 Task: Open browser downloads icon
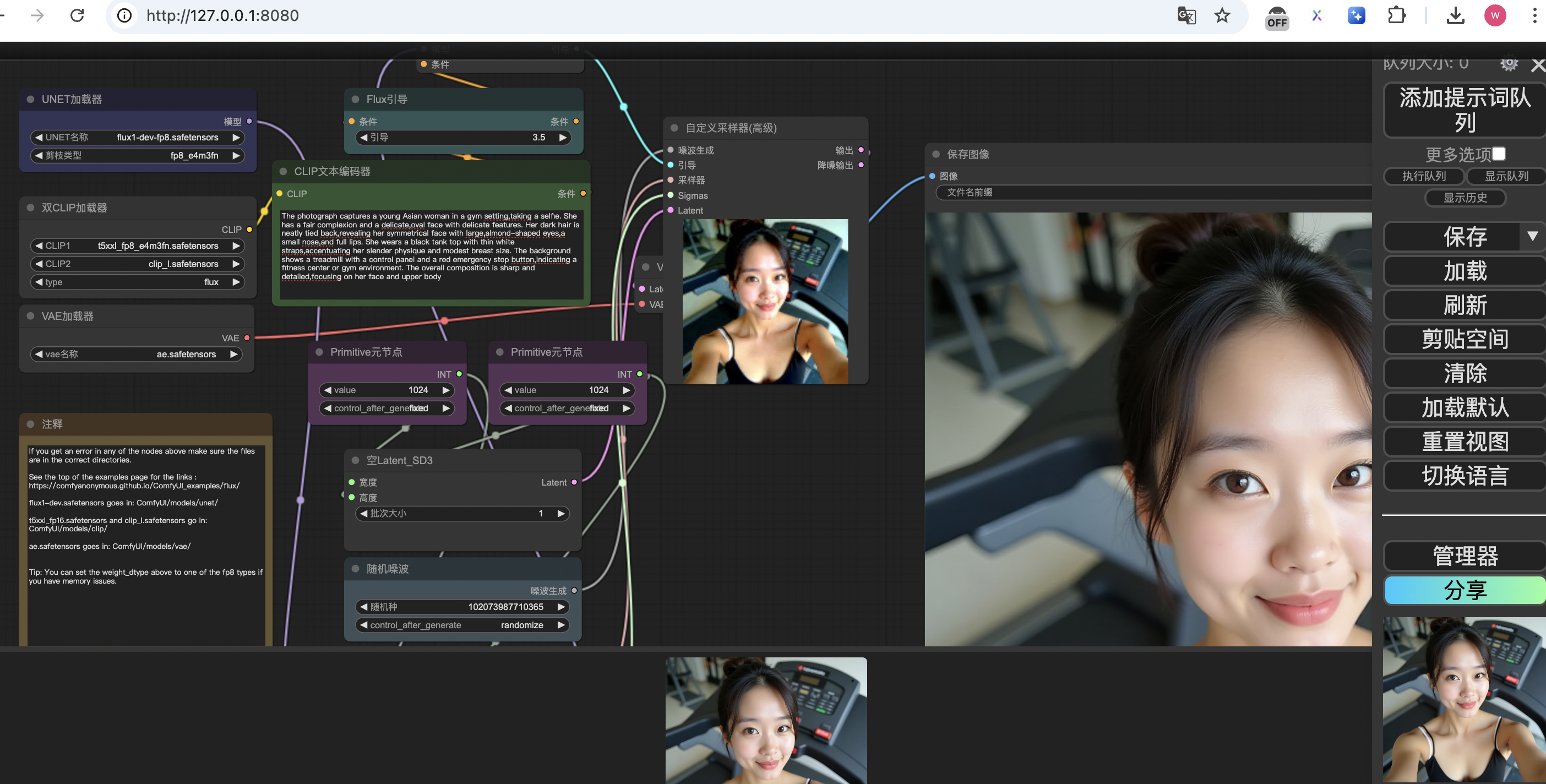coord(1455,15)
